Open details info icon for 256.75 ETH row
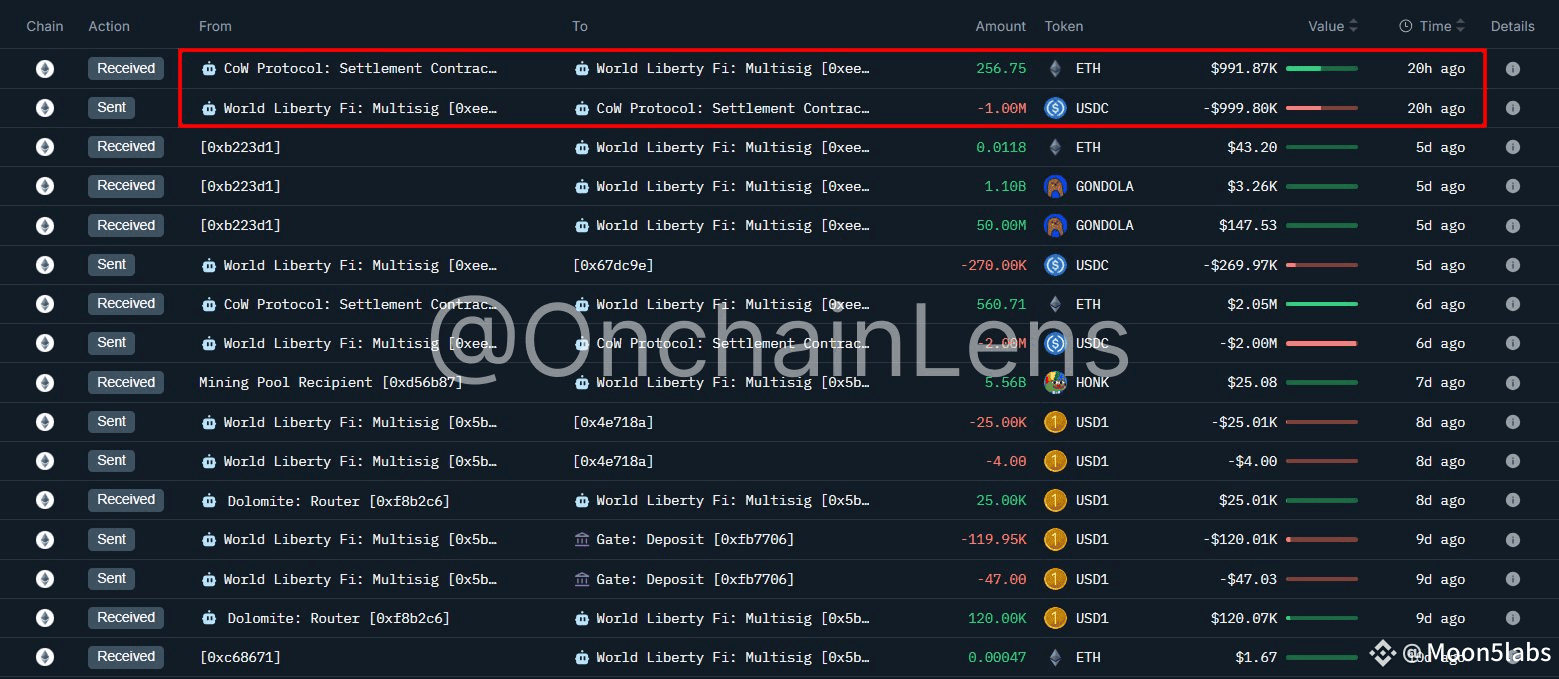The height and width of the screenshot is (679, 1559). point(1513,69)
